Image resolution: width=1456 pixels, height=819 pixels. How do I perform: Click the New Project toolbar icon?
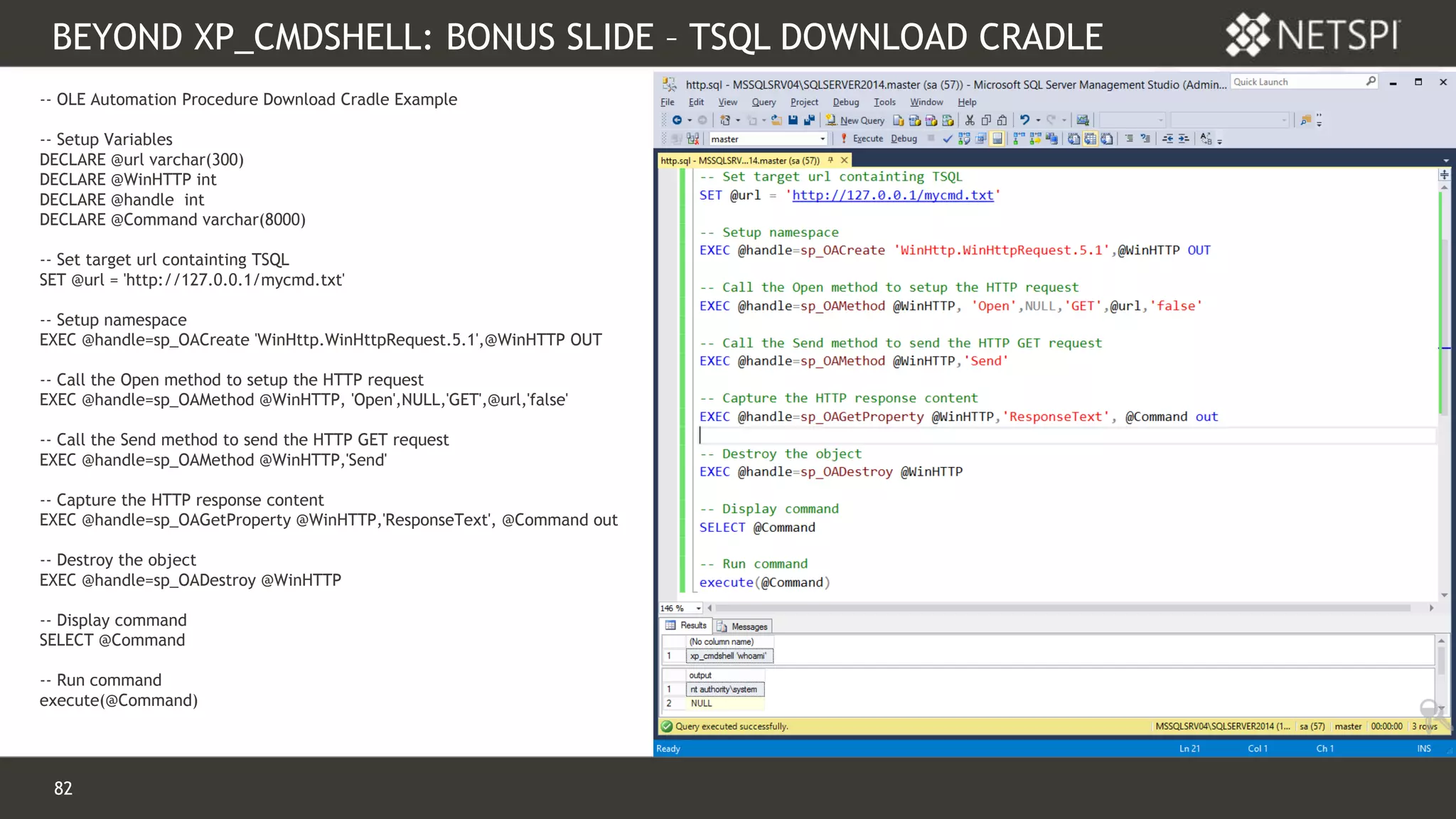[725, 120]
